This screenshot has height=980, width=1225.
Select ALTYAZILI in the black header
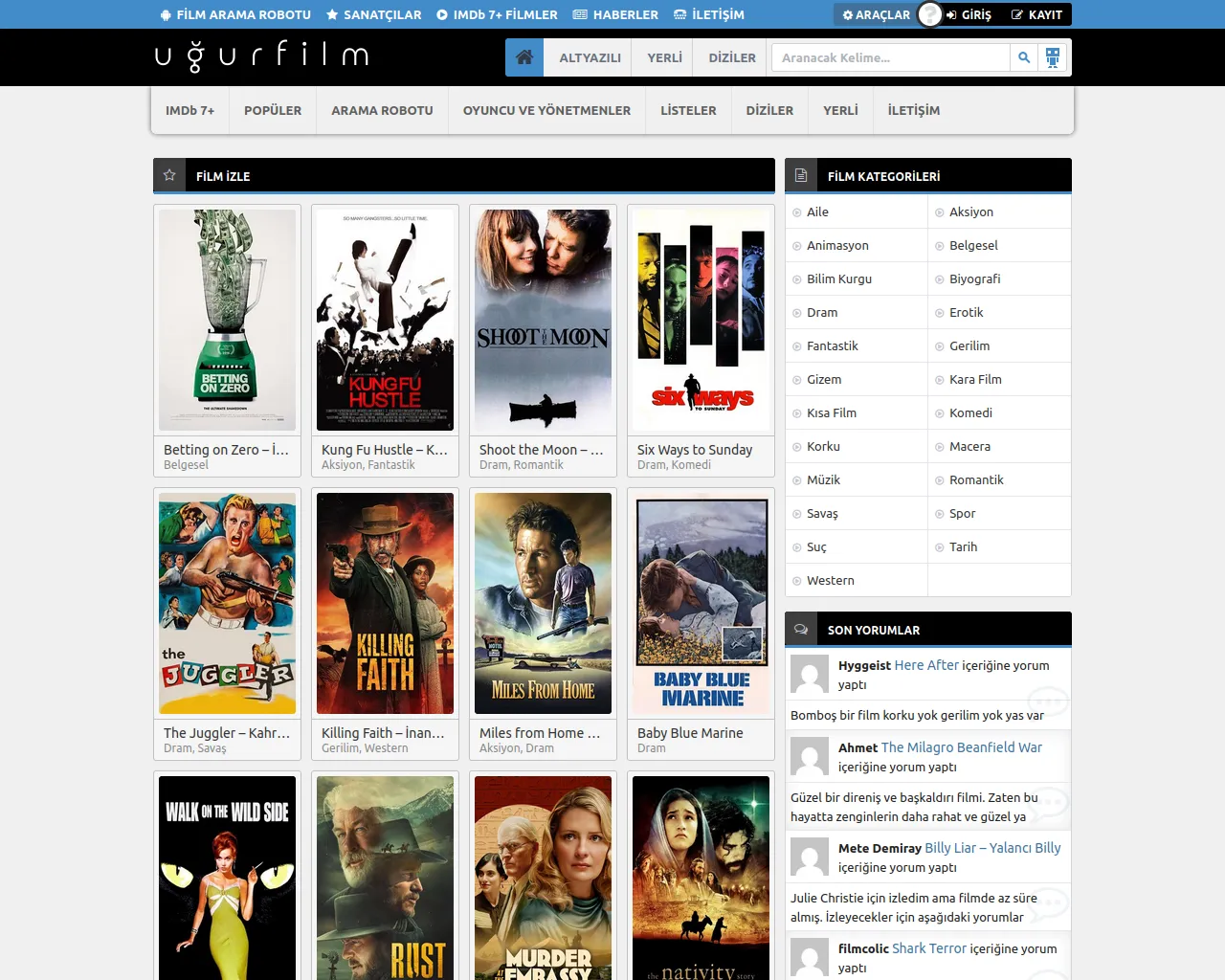[590, 57]
